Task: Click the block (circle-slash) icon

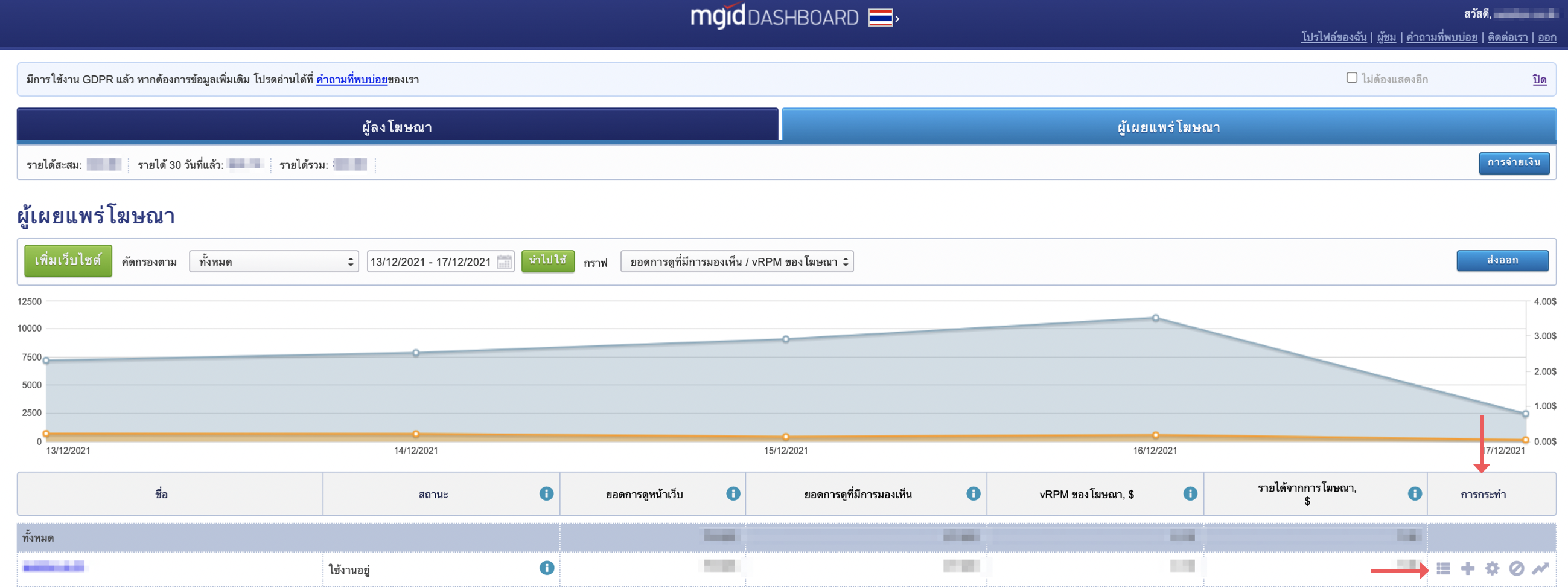Action: click(x=1516, y=568)
